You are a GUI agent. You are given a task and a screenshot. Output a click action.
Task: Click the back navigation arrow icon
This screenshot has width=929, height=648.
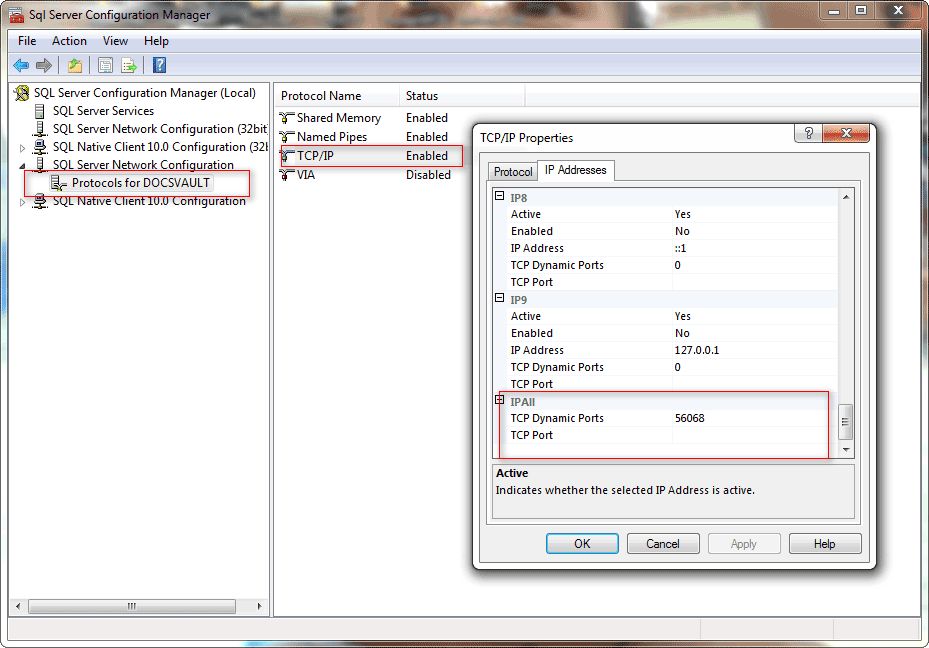(x=21, y=65)
